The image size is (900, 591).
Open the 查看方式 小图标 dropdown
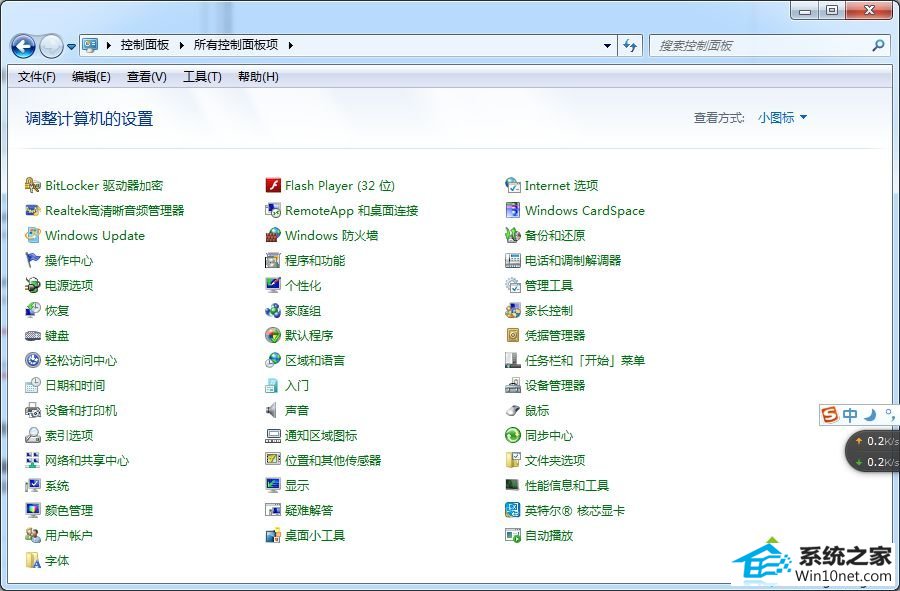pyautogui.click(x=782, y=118)
